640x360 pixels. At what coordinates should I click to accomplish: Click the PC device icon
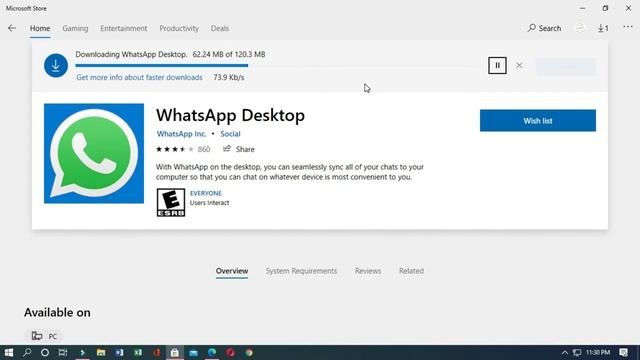37,336
